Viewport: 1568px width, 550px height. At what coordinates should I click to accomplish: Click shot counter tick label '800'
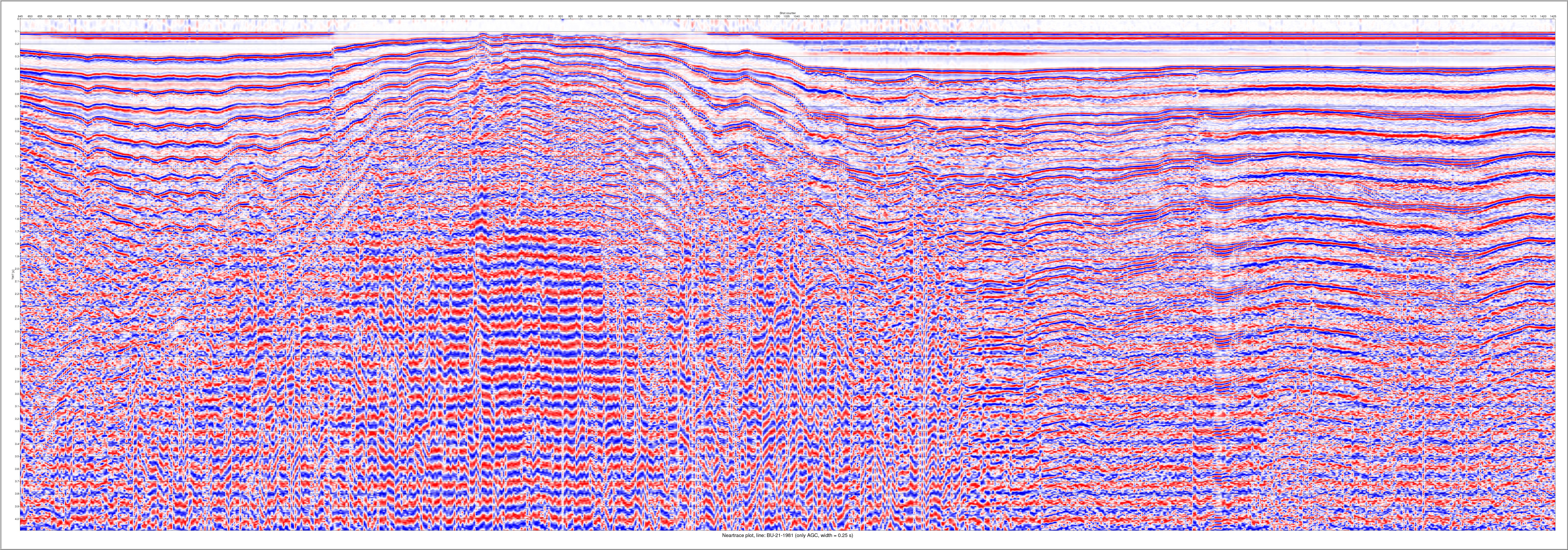pos(325,16)
